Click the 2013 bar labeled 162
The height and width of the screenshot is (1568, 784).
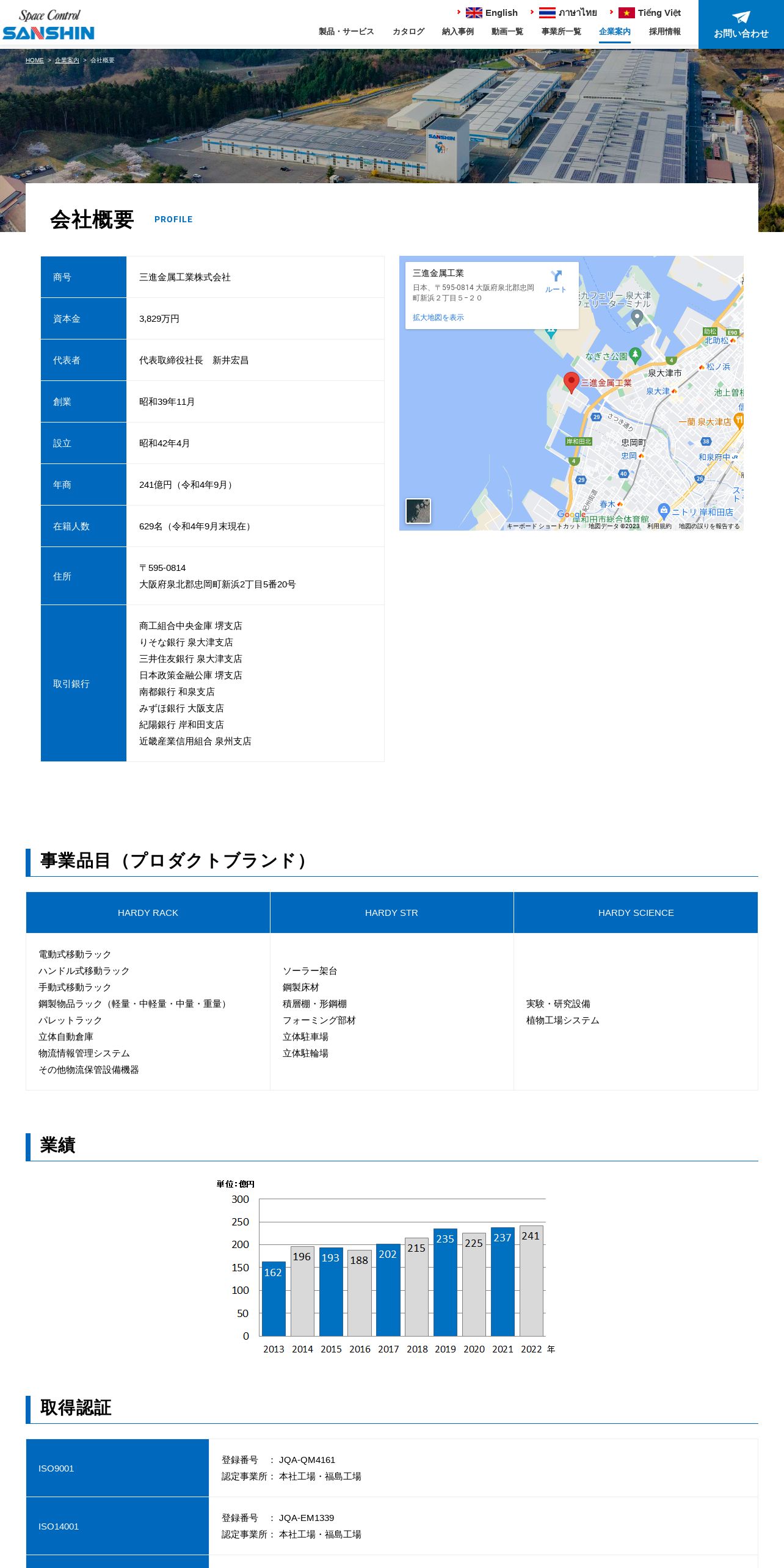(x=274, y=1299)
